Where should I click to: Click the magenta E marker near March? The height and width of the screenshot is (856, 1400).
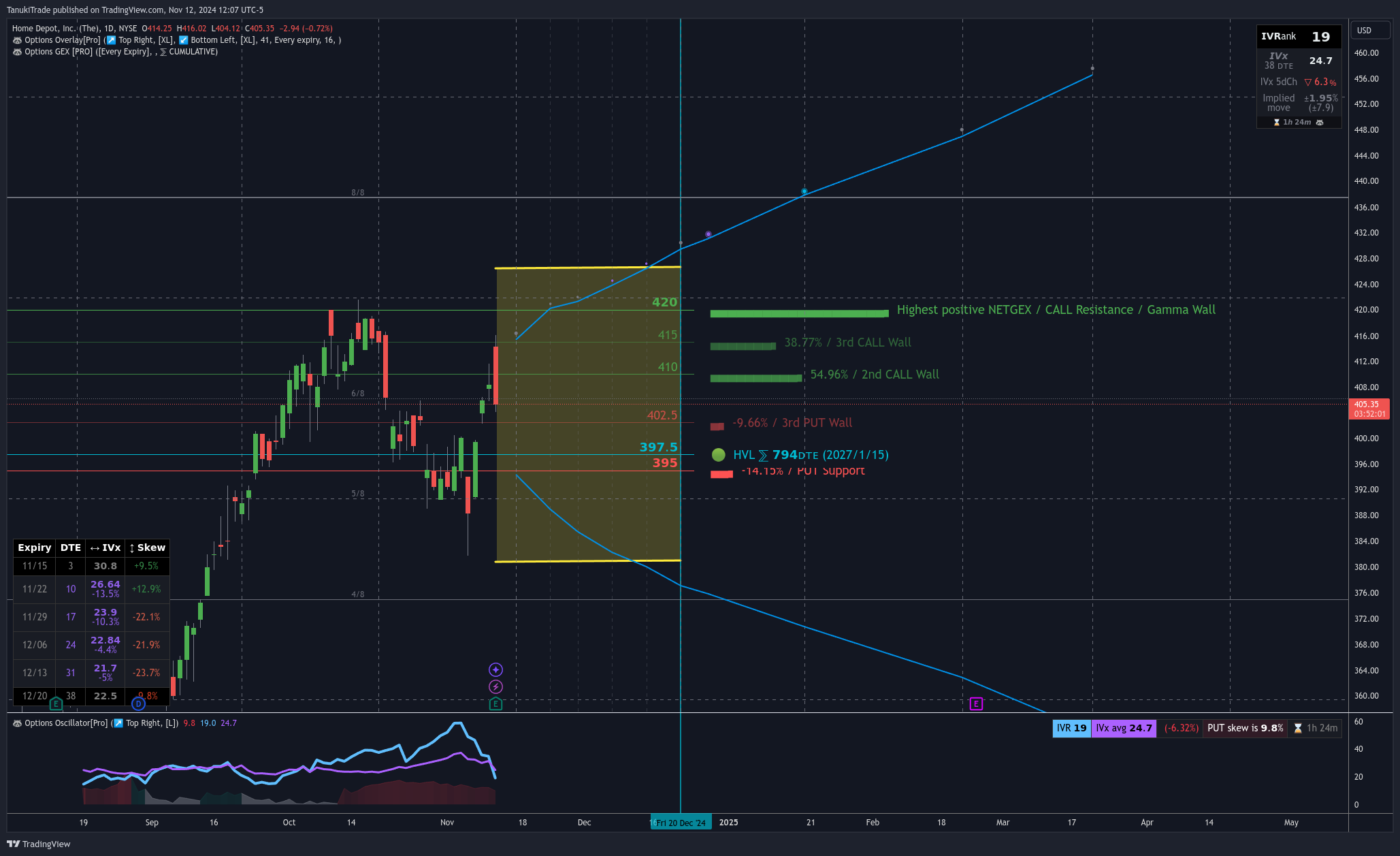pos(976,703)
